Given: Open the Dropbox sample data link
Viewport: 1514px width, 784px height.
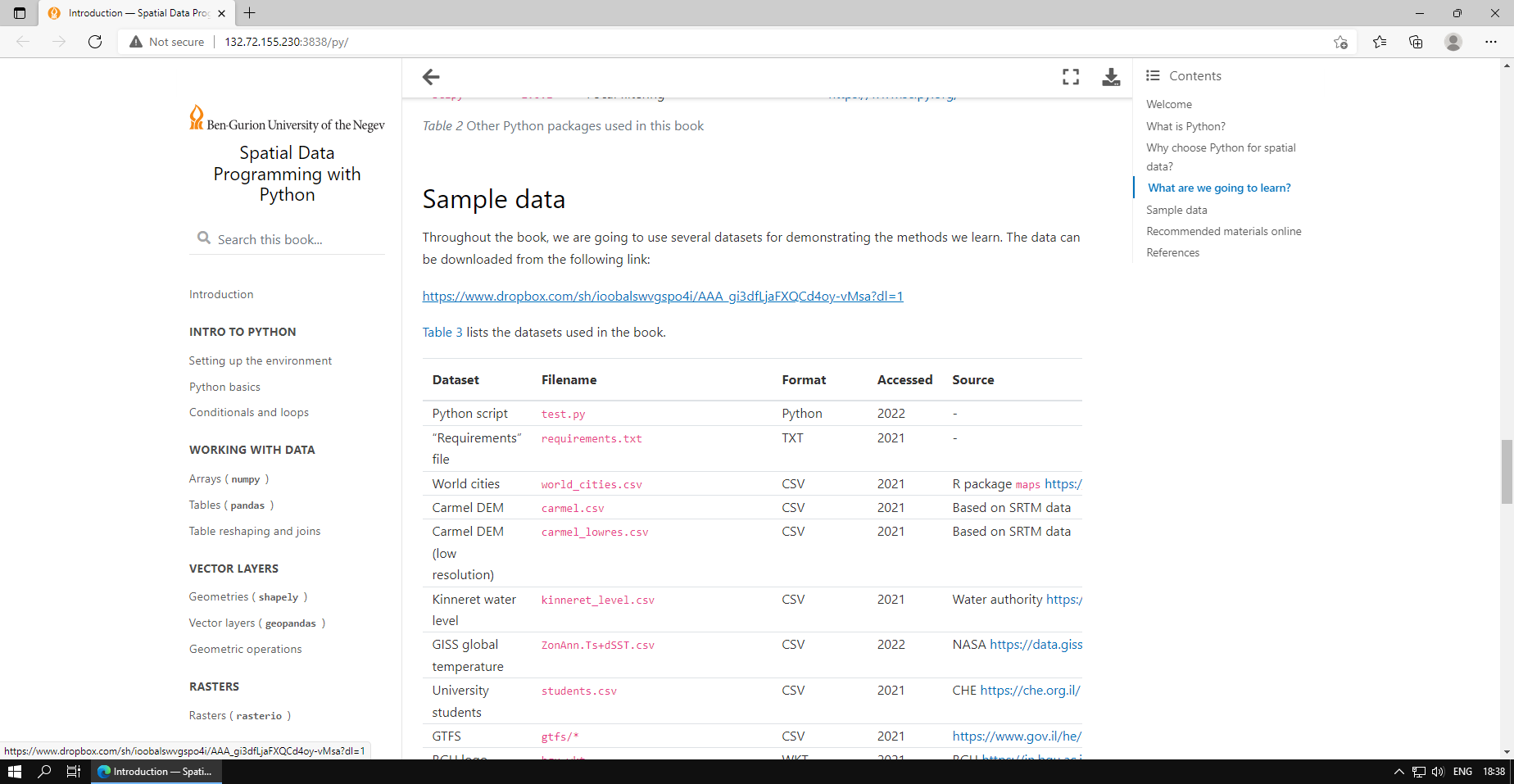Looking at the screenshot, I should 663,296.
